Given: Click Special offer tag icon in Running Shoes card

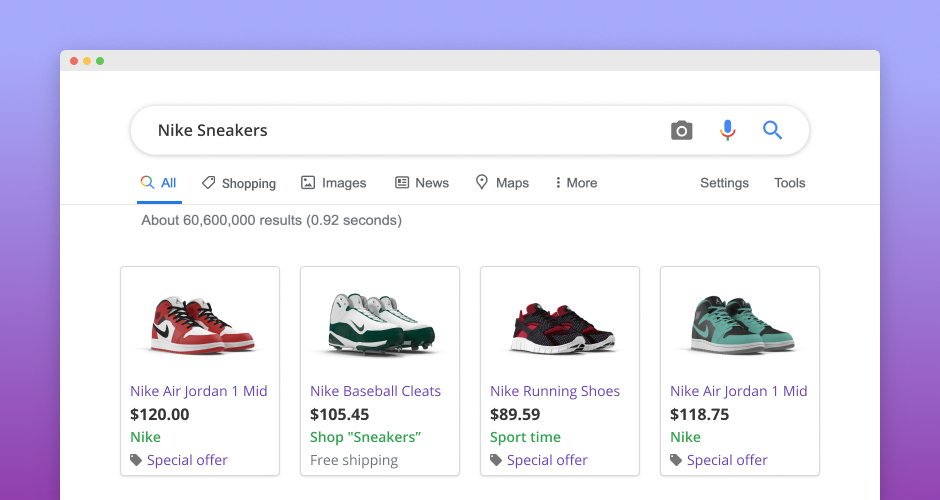Looking at the screenshot, I should pyautogui.click(x=496, y=460).
